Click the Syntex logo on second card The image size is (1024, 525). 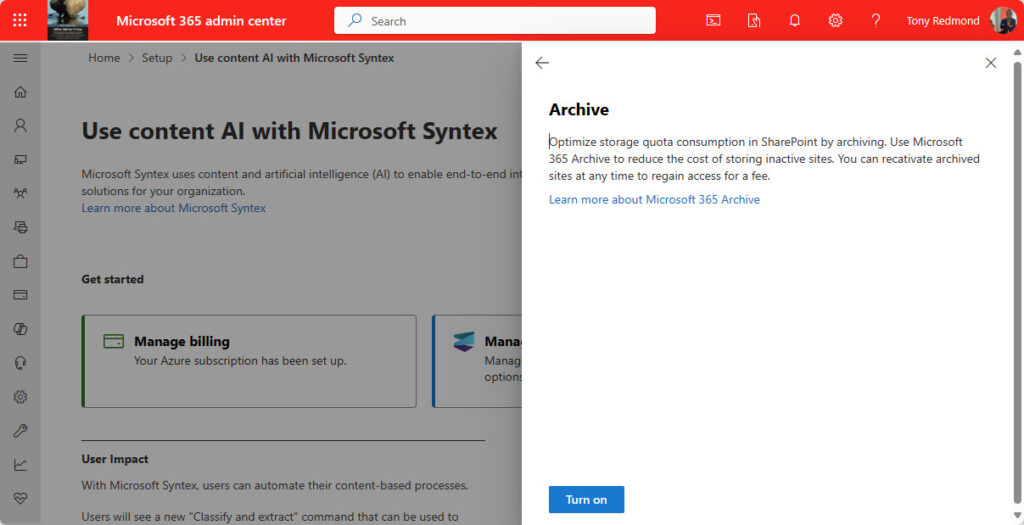(464, 342)
